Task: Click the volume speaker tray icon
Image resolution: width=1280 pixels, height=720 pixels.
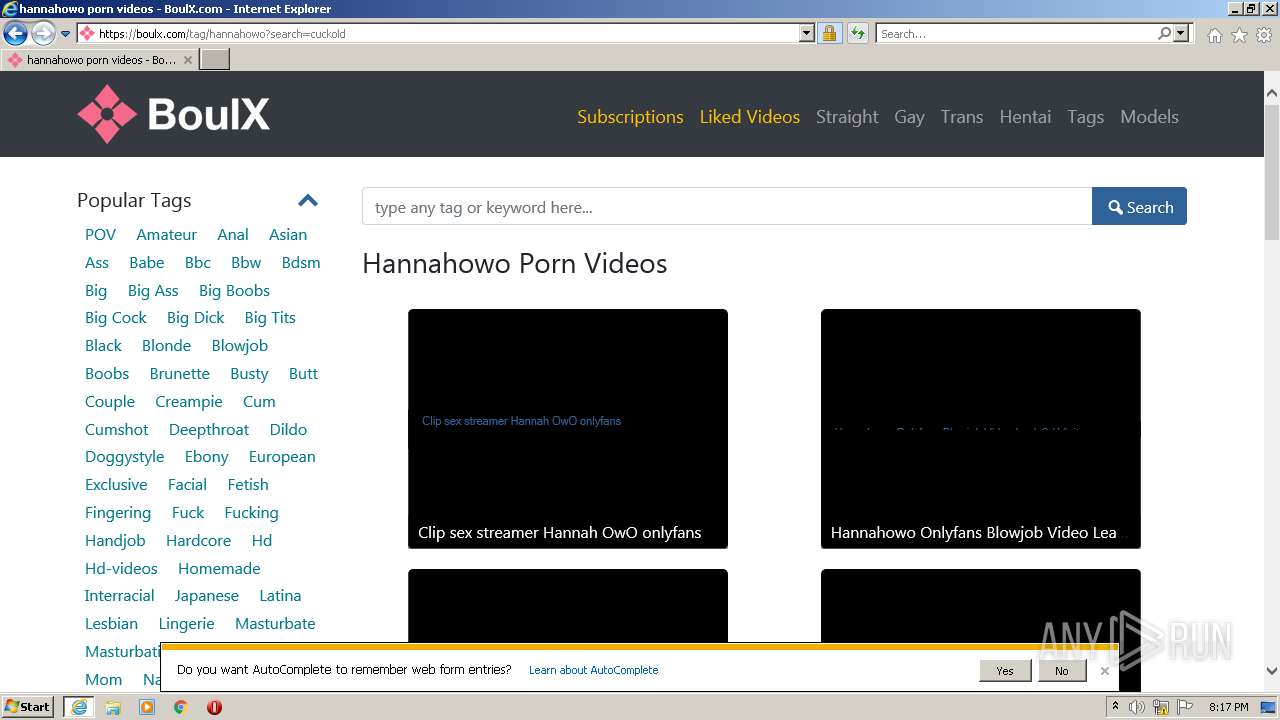Action: click(1137, 707)
